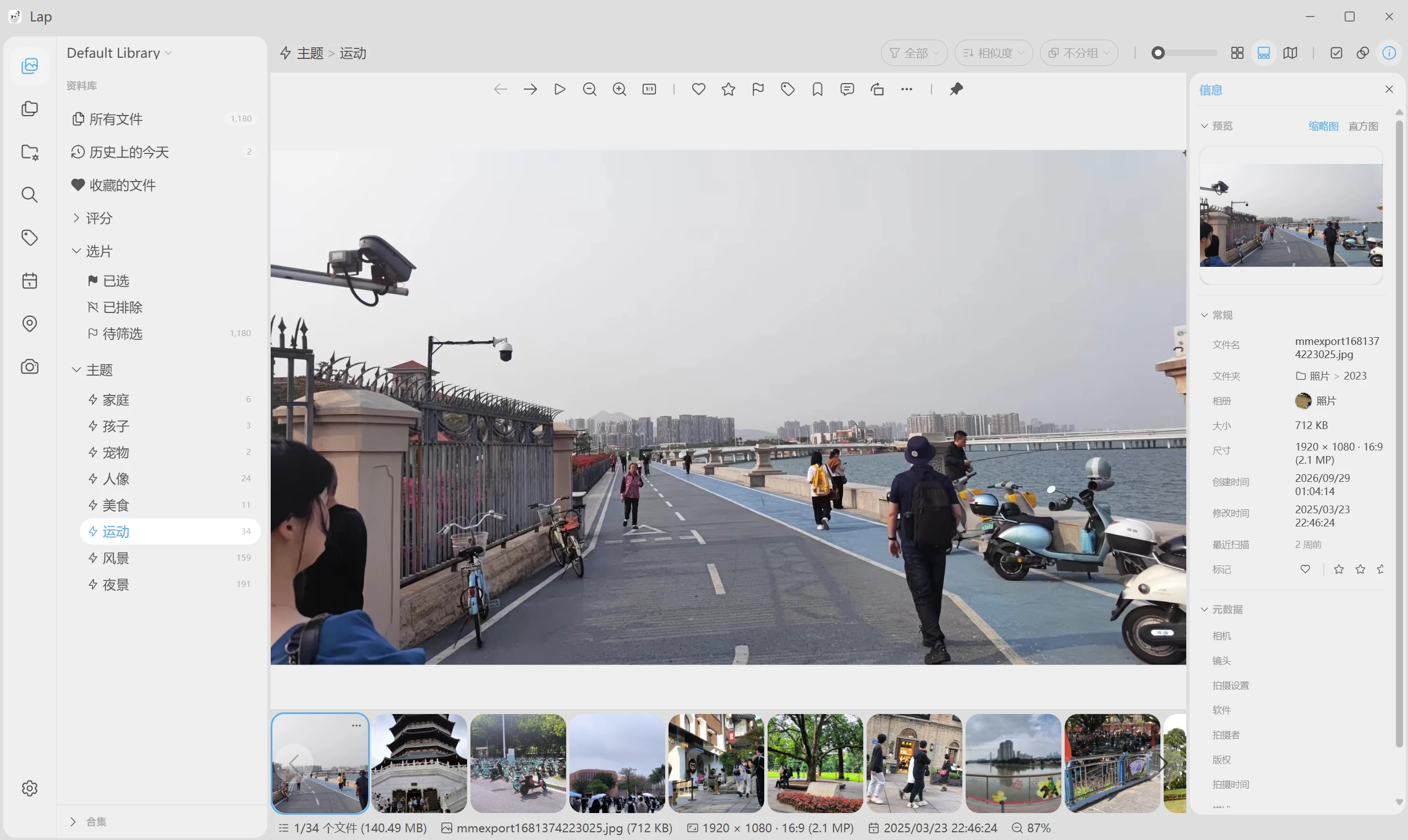This screenshot has height=840, width=1408.
Task: Pin the viewer toolbar
Action: (956, 90)
